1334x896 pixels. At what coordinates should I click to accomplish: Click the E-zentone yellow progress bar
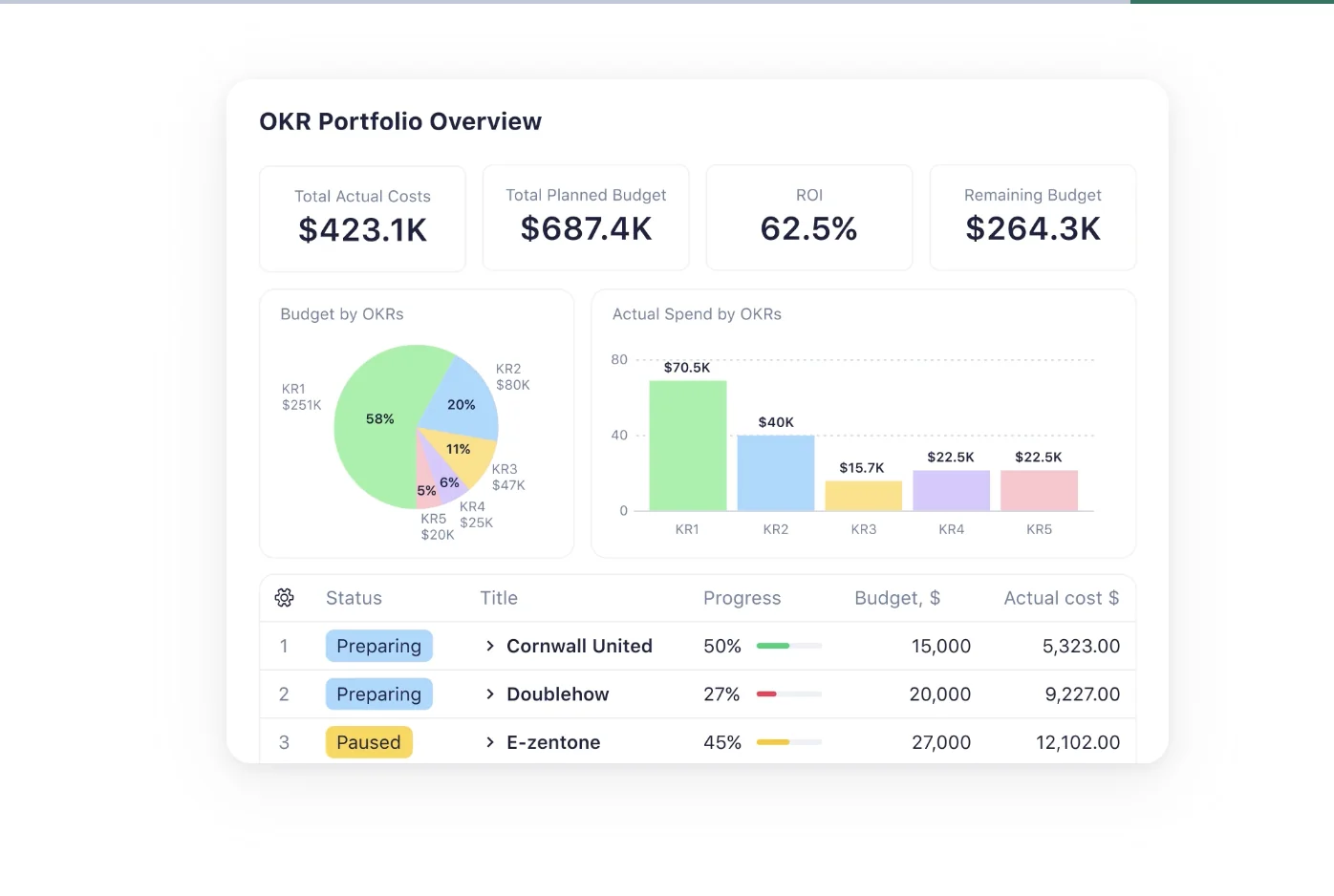pyautogui.click(x=789, y=742)
